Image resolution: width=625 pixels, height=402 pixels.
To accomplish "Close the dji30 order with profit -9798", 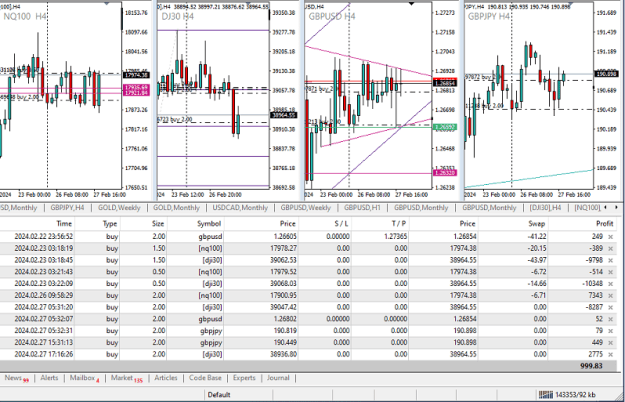I will point(610,260).
